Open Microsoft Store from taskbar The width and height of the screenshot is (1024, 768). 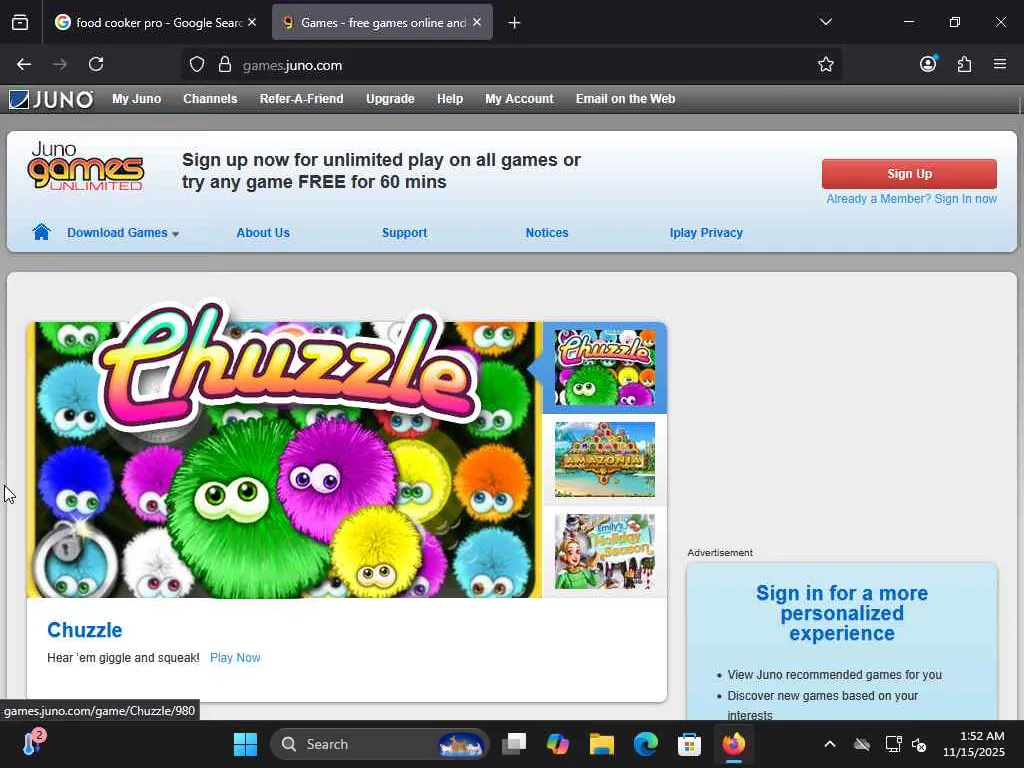tap(689, 744)
